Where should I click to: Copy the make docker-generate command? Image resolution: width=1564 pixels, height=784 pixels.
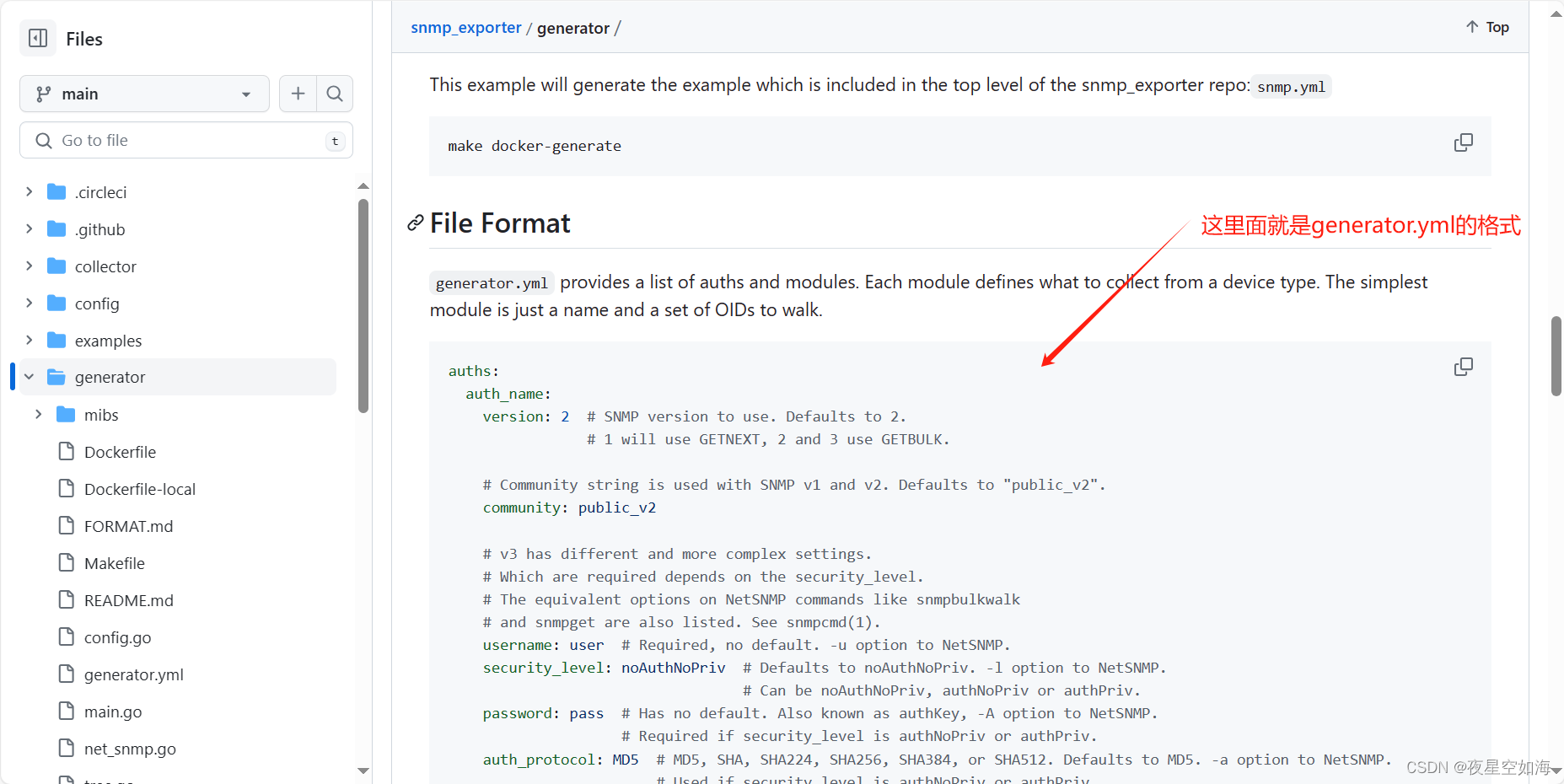click(1463, 142)
